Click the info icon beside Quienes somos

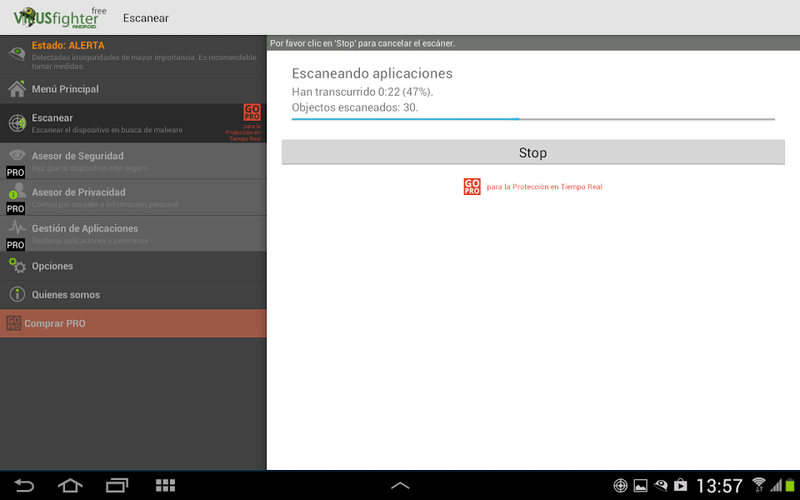pyautogui.click(x=17, y=294)
